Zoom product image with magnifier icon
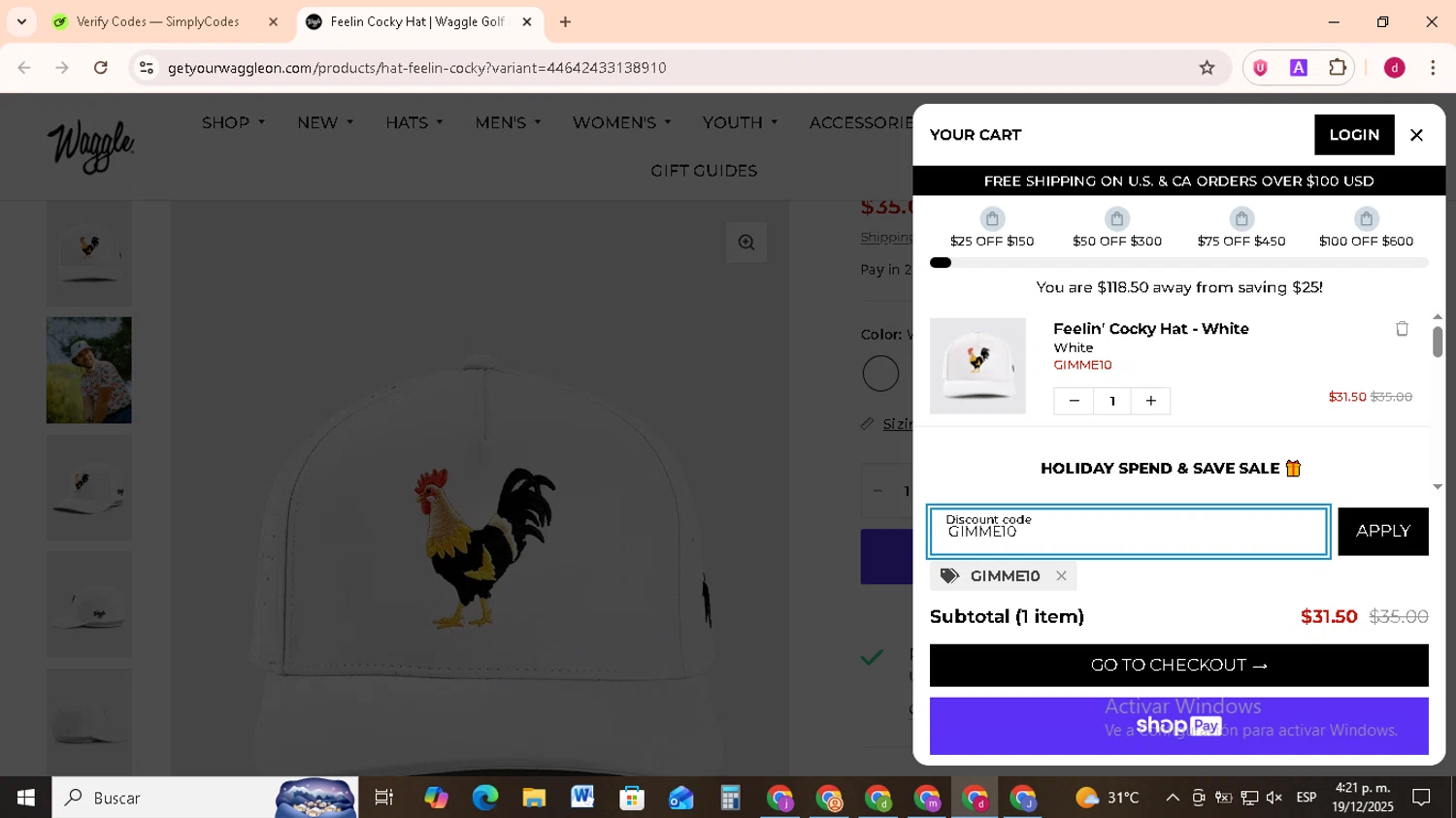This screenshot has width=1456, height=818. [x=746, y=243]
